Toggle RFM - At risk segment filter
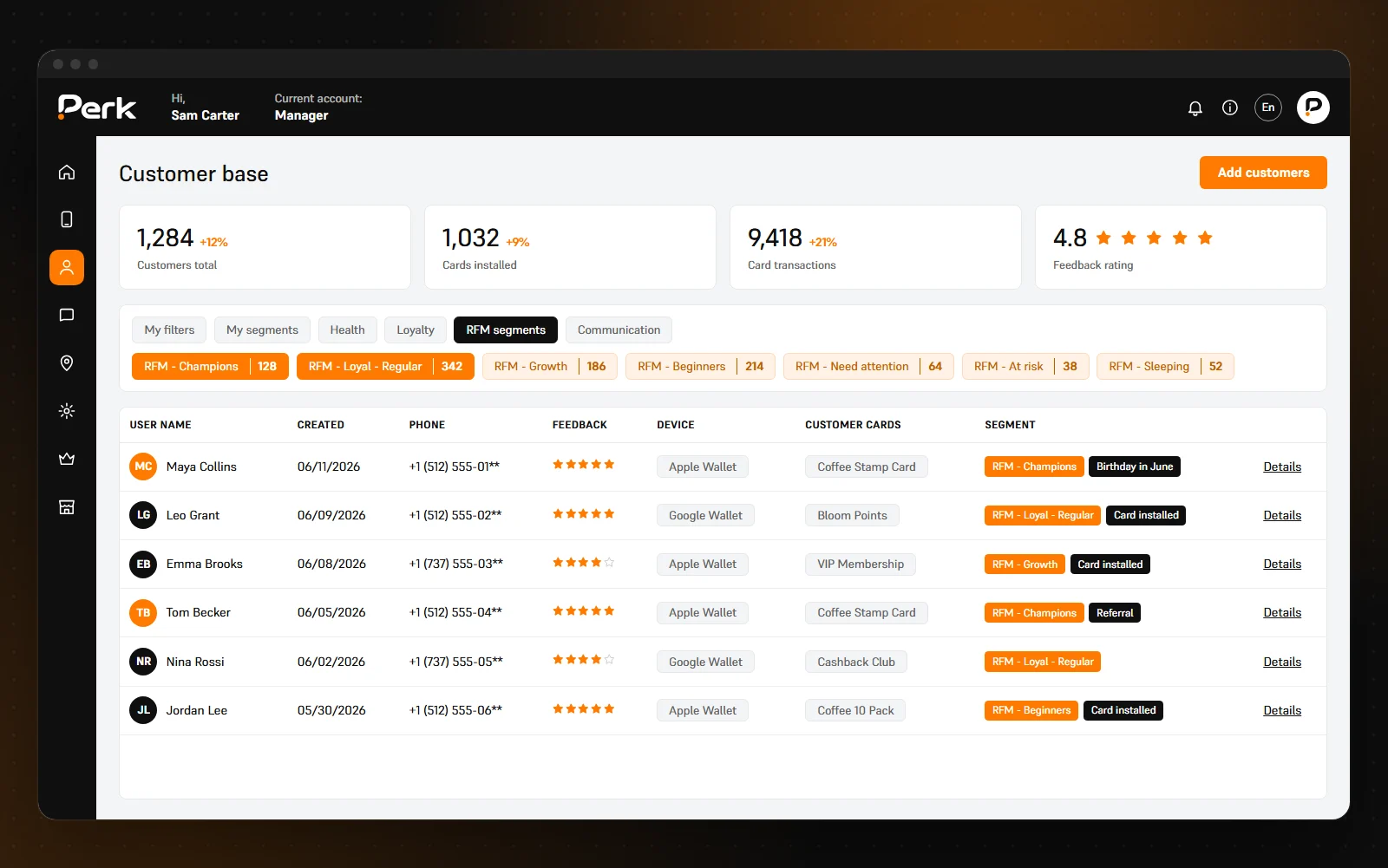Screen dimensions: 1388x868 [1025, 366]
